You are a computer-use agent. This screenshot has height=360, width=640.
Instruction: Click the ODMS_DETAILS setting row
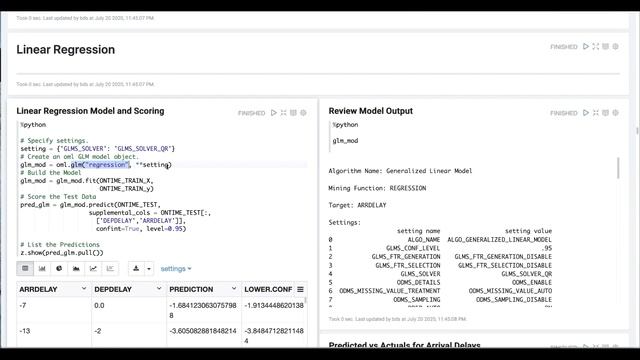(440, 282)
